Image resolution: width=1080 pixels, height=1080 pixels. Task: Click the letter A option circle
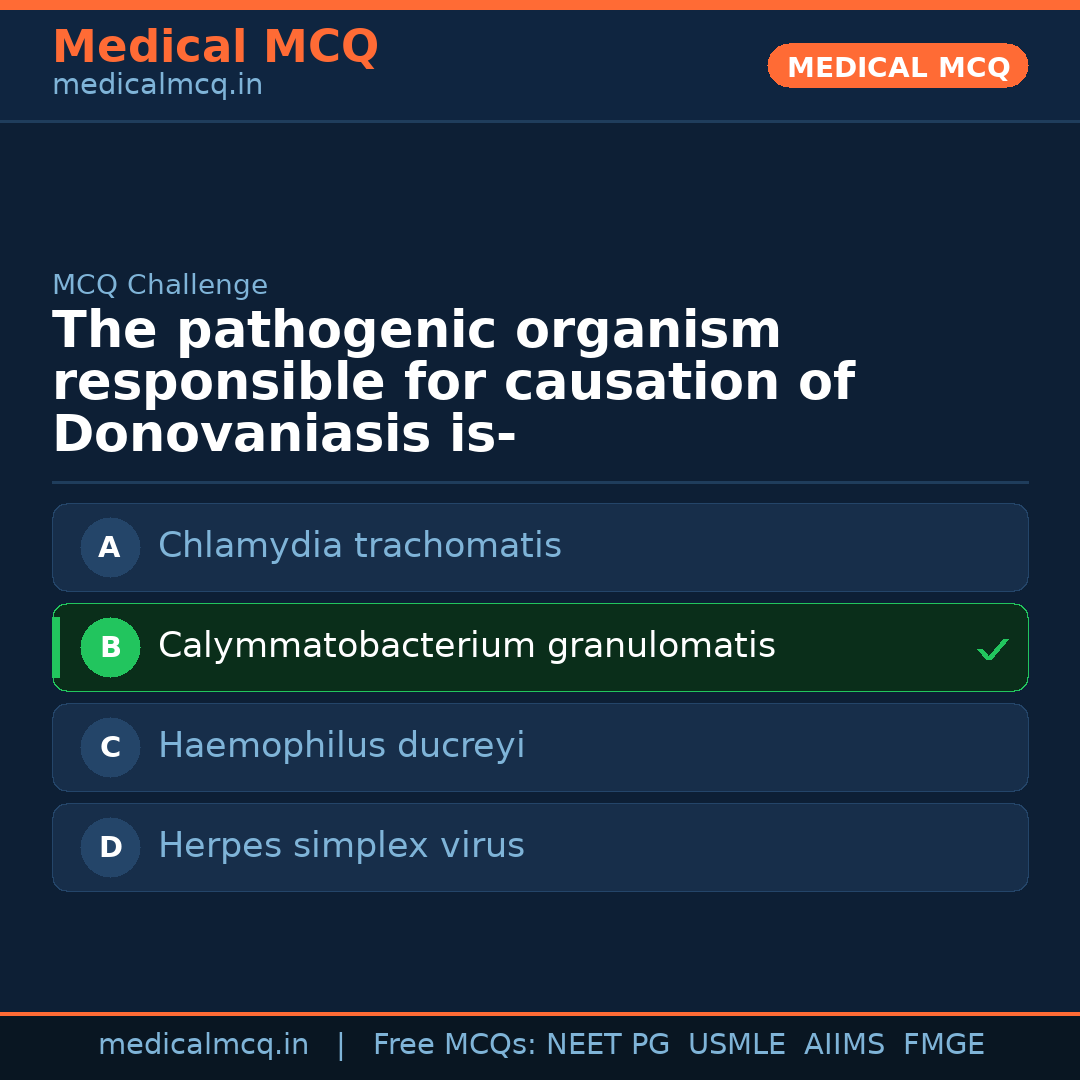[x=110, y=547]
